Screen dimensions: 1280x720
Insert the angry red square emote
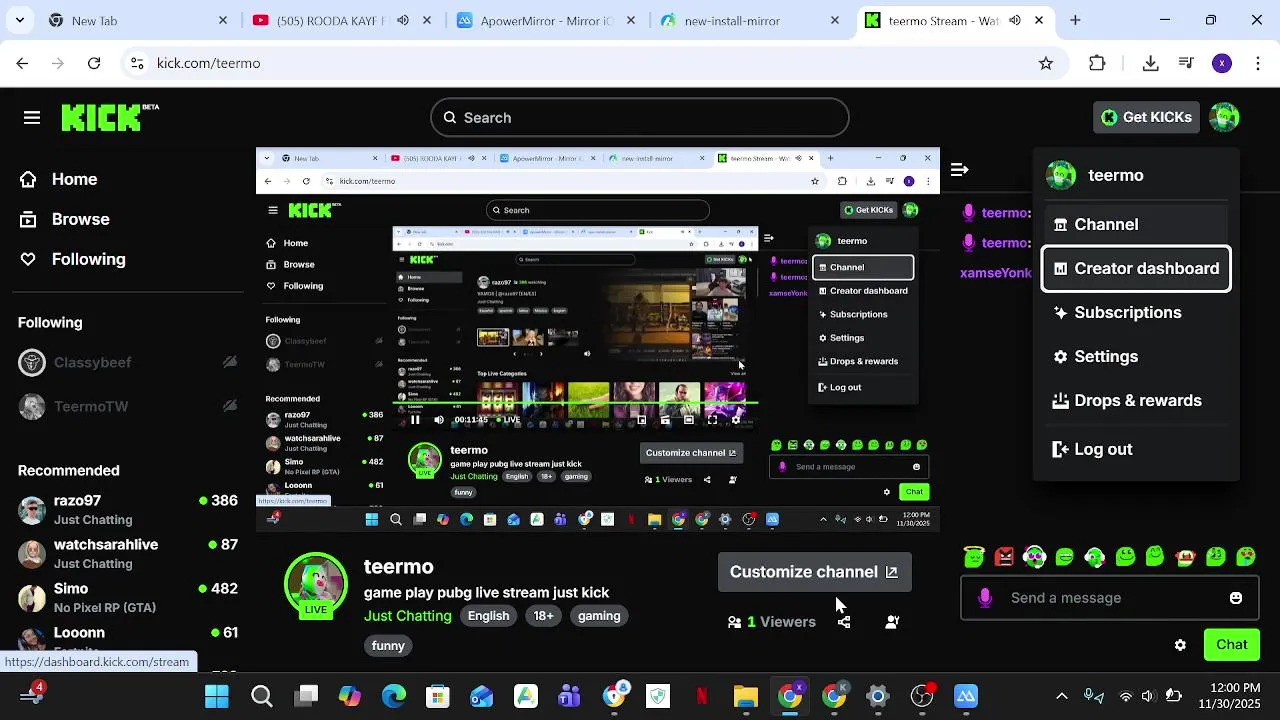click(1004, 557)
